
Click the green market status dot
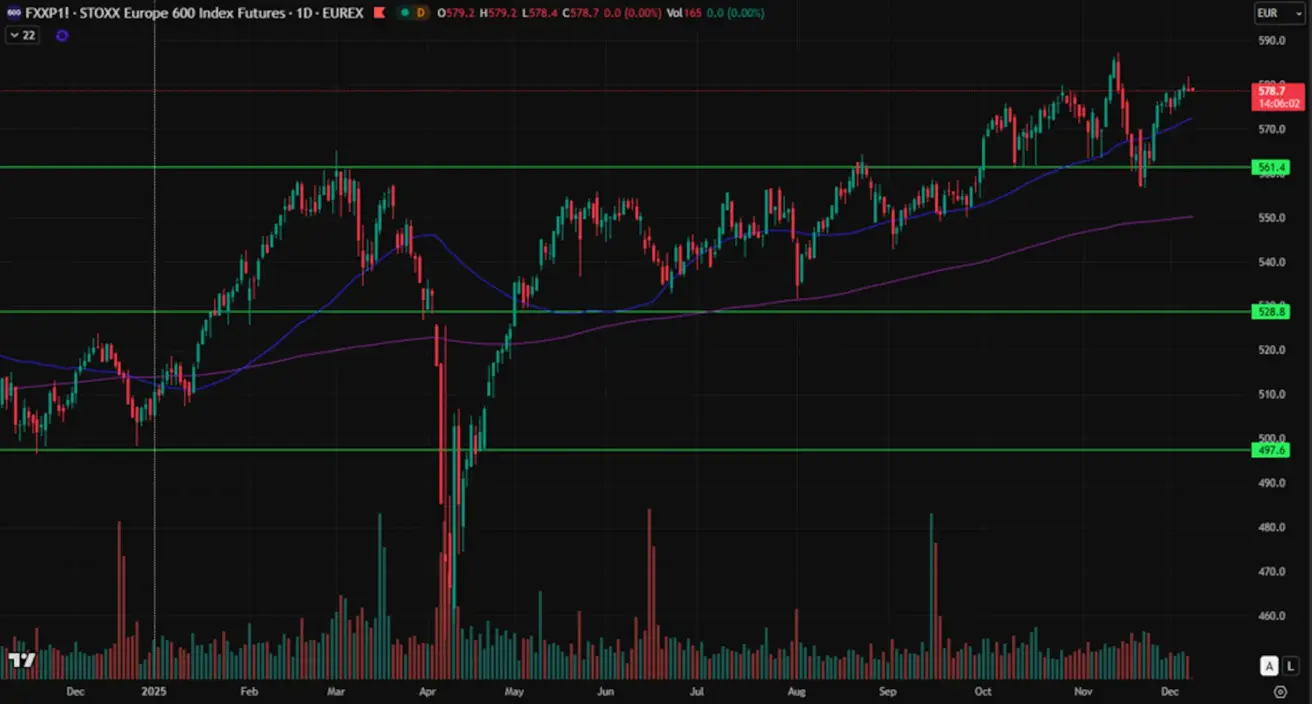click(403, 13)
